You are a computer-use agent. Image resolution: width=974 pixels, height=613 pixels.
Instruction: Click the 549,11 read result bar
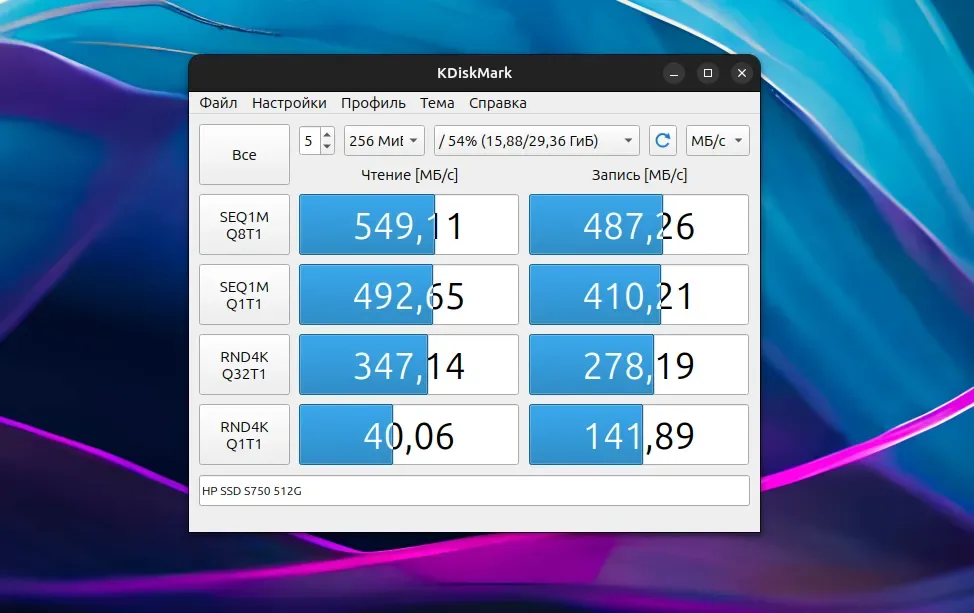pyautogui.click(x=409, y=225)
